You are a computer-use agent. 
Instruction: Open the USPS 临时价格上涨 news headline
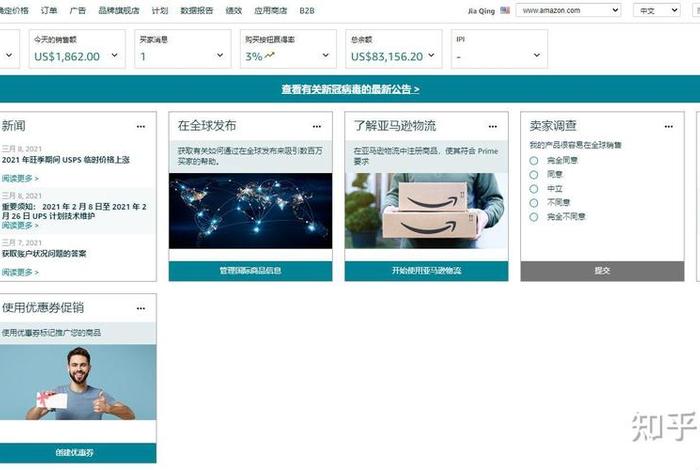pos(66,160)
